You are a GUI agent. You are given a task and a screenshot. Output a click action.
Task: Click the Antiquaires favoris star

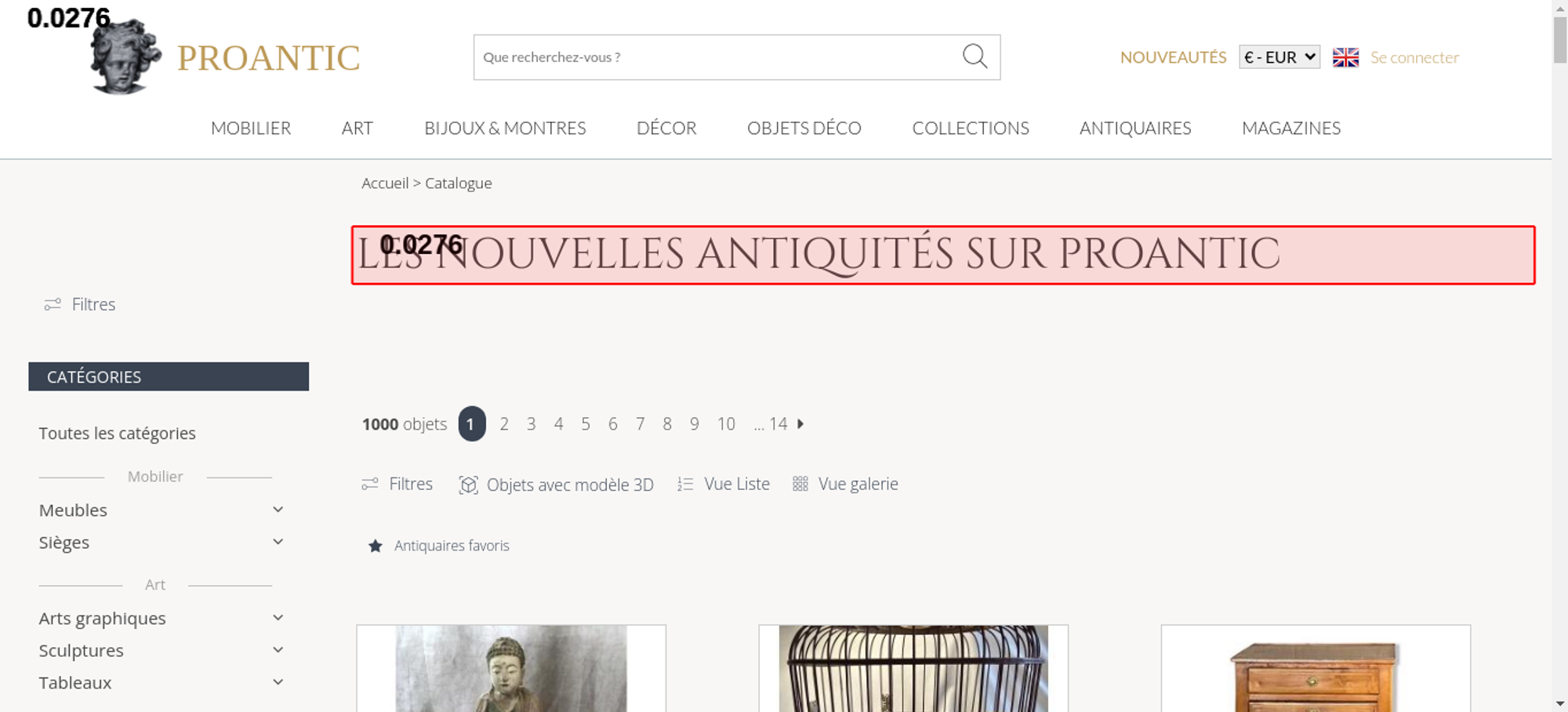click(x=376, y=546)
